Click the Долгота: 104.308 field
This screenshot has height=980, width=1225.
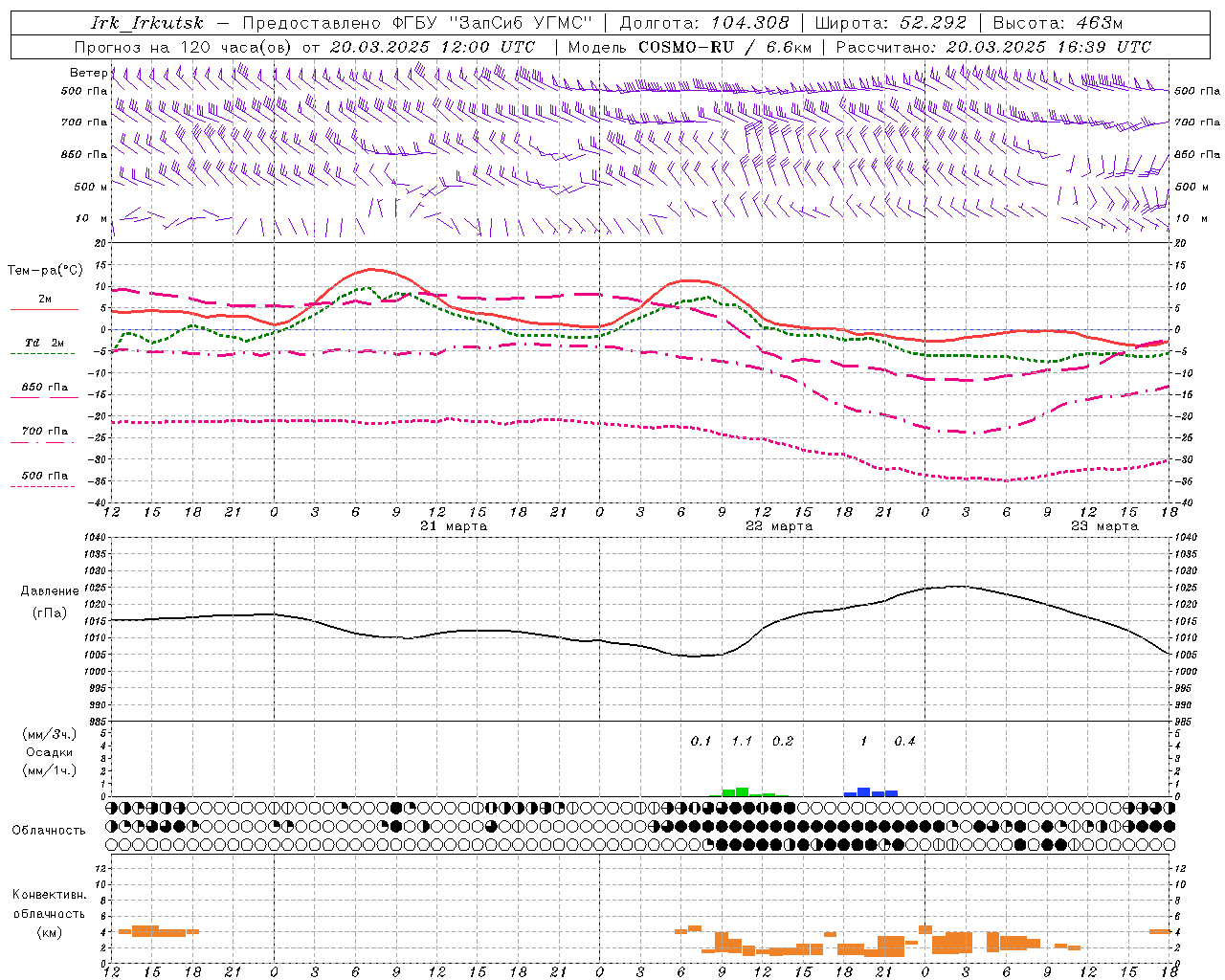704,23
